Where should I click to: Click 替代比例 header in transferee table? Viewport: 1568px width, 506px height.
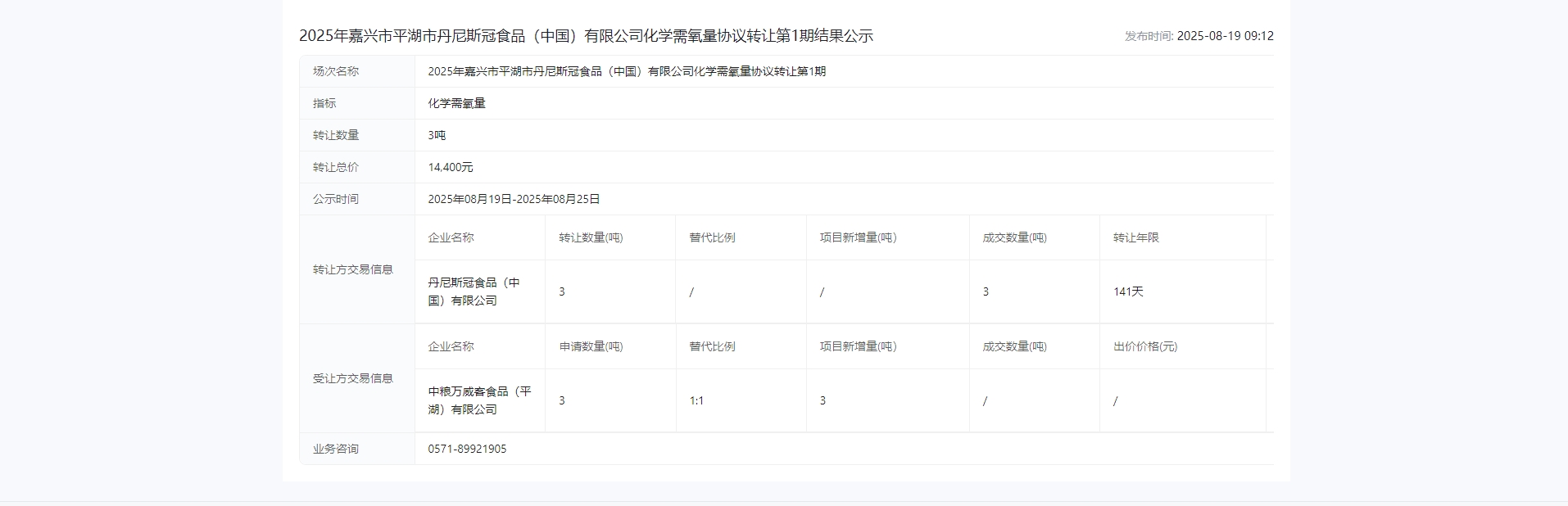click(712, 346)
